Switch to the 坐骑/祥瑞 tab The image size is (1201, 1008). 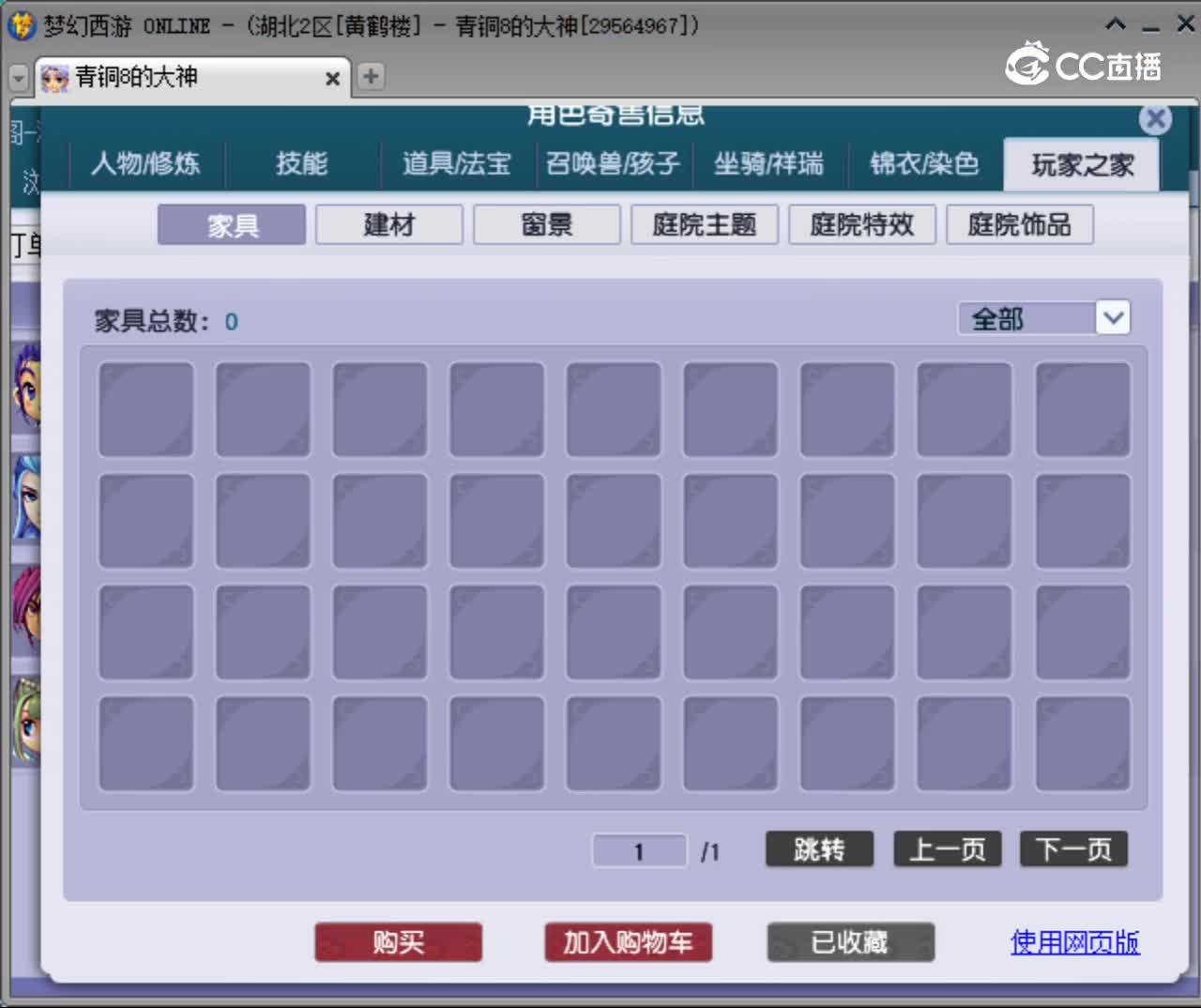point(768,164)
